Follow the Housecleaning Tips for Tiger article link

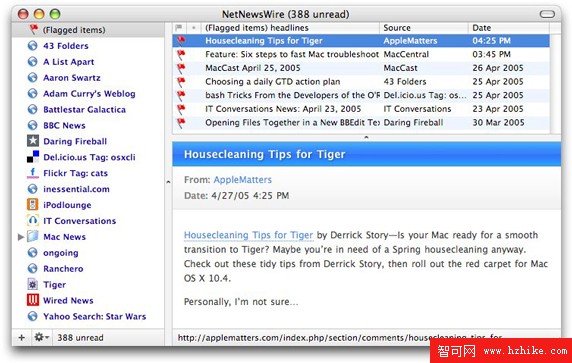(x=248, y=235)
